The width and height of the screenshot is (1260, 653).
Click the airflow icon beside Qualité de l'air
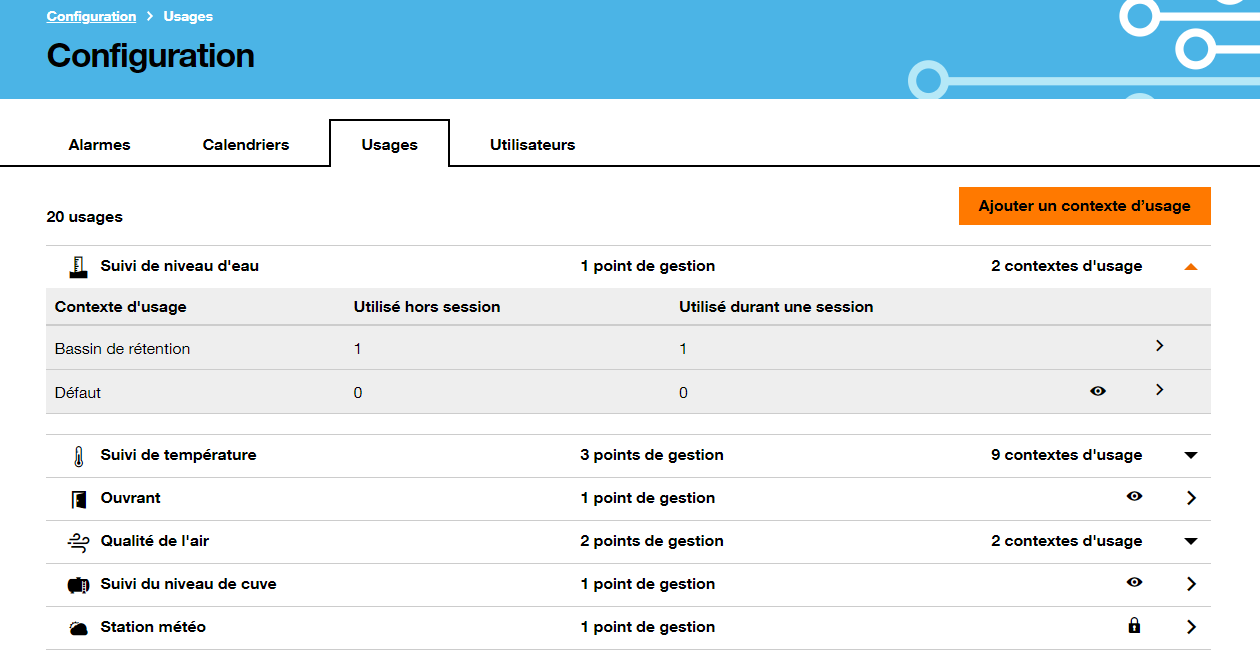76,541
